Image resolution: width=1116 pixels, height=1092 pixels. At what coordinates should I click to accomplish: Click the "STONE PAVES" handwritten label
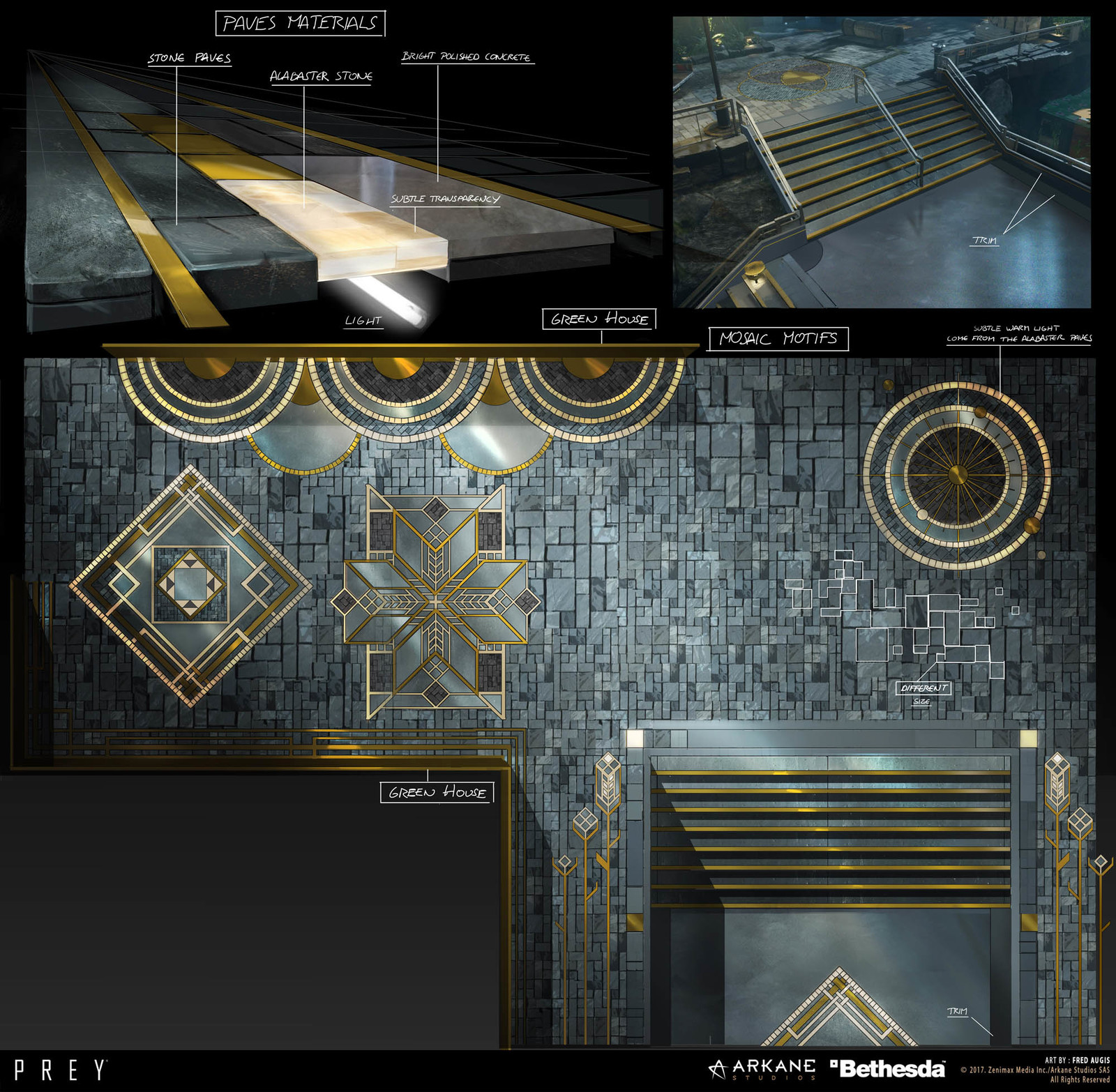[190, 59]
